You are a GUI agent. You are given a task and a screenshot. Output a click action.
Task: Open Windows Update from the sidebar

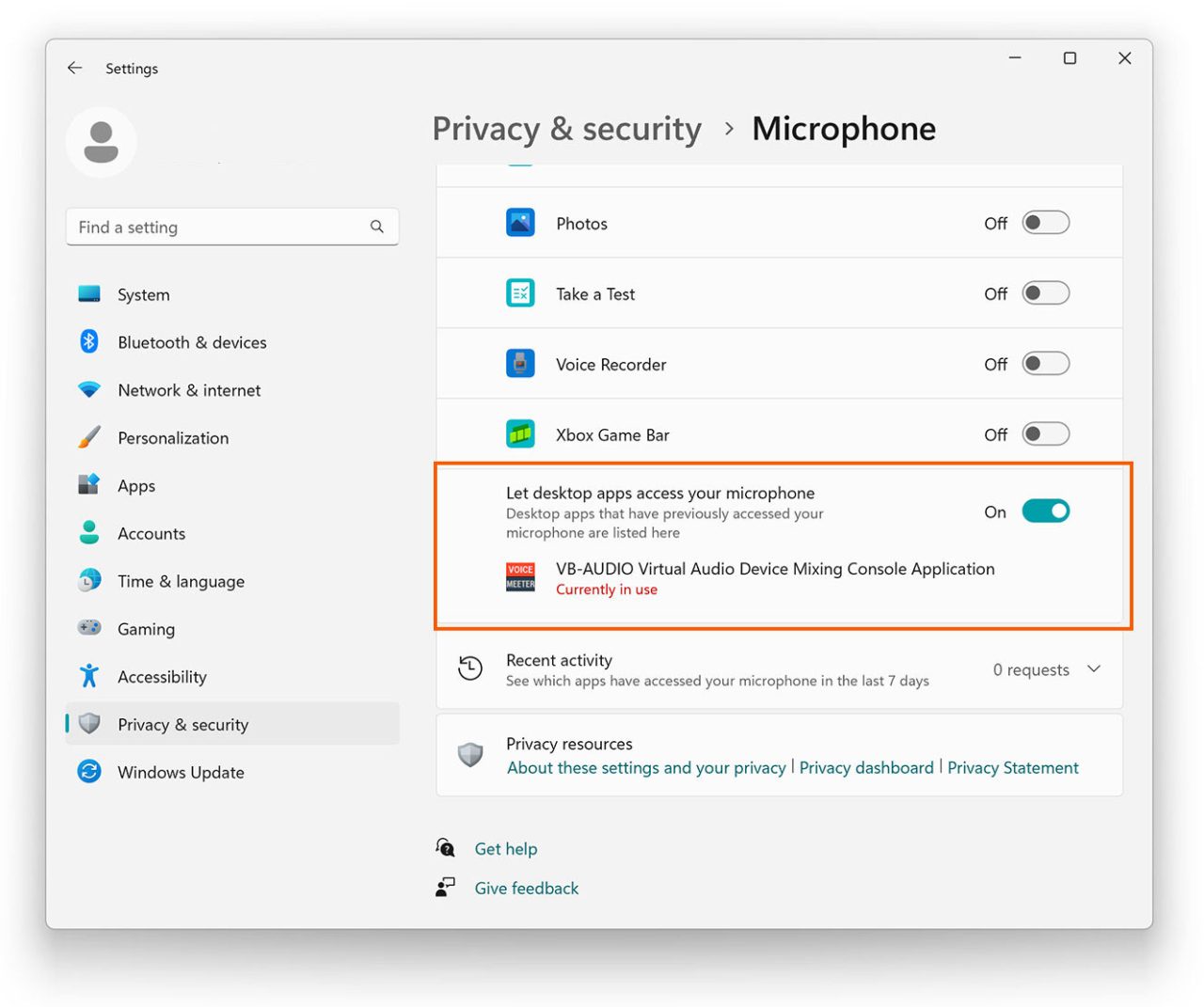tap(180, 771)
